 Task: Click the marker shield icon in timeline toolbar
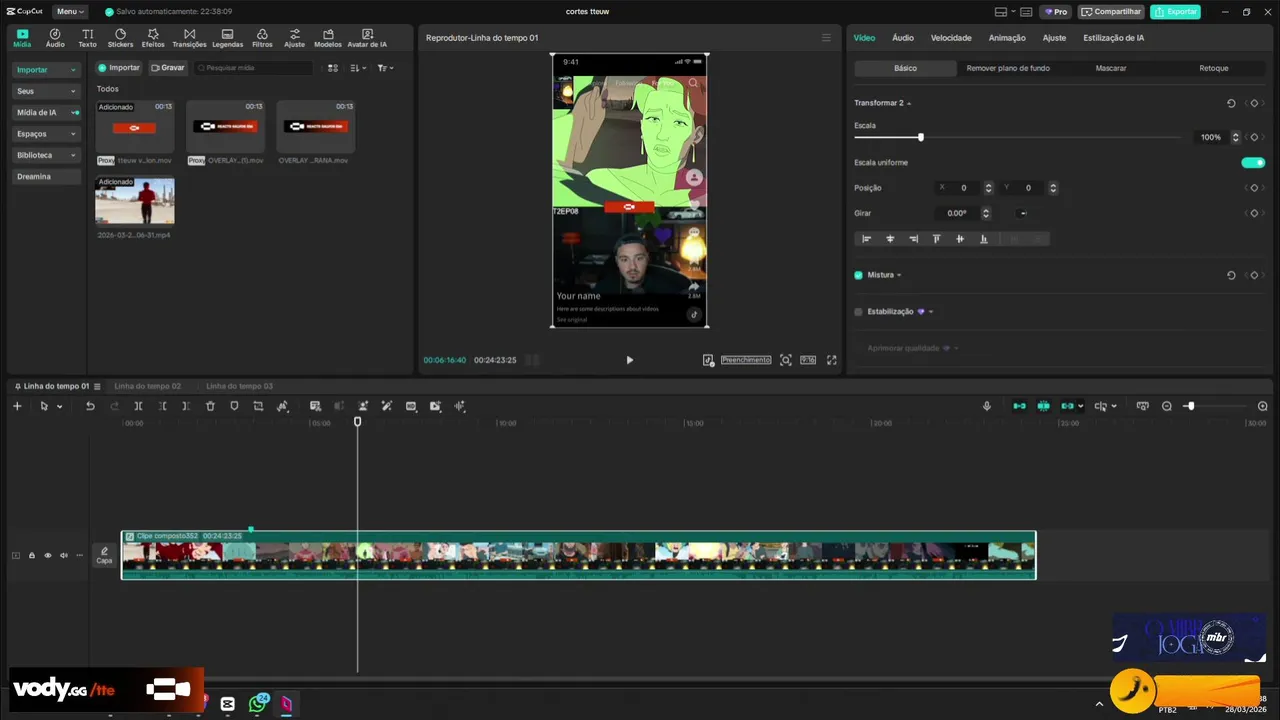pyautogui.click(x=234, y=406)
